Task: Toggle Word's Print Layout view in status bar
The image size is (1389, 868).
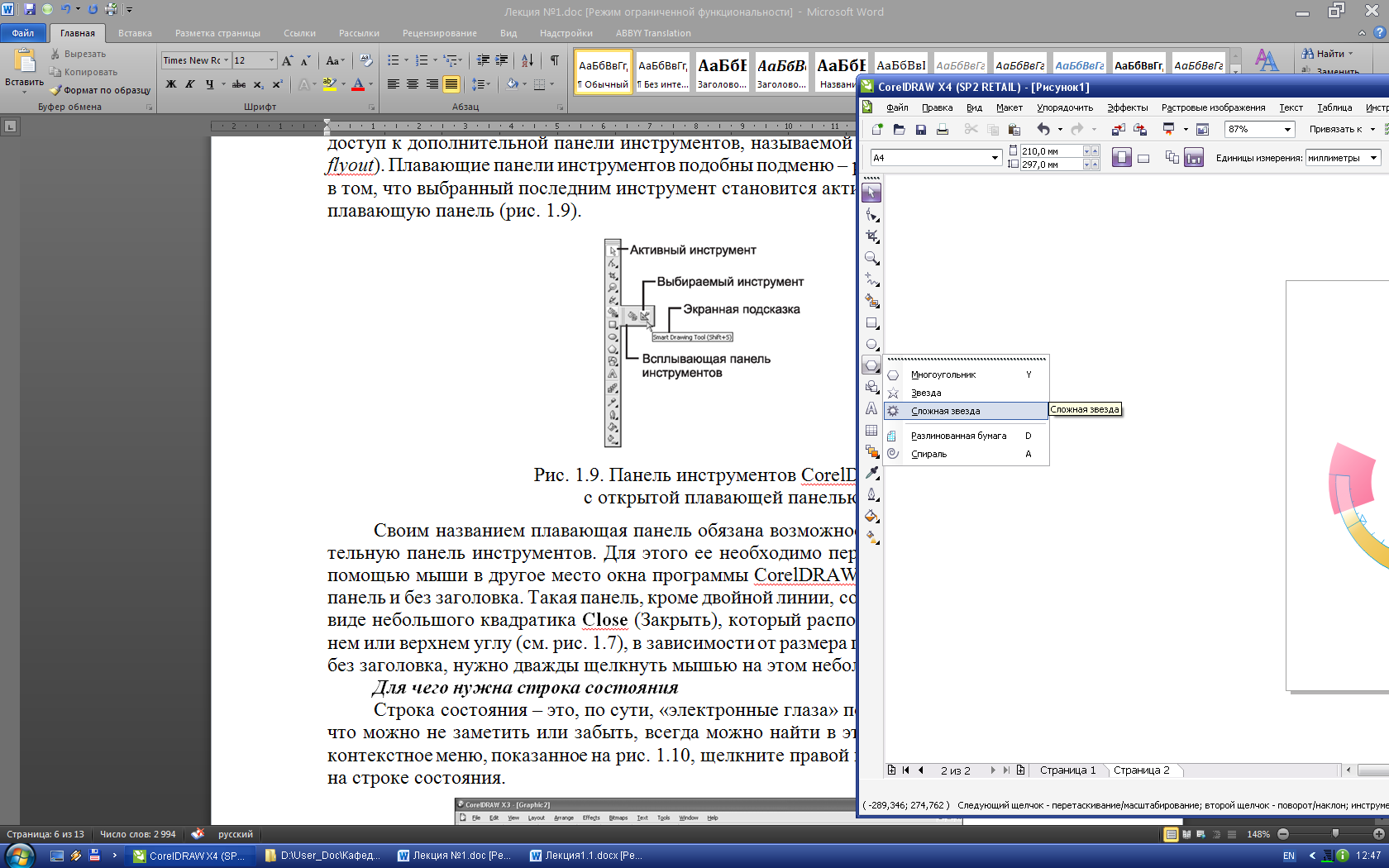Action: pos(1171,834)
